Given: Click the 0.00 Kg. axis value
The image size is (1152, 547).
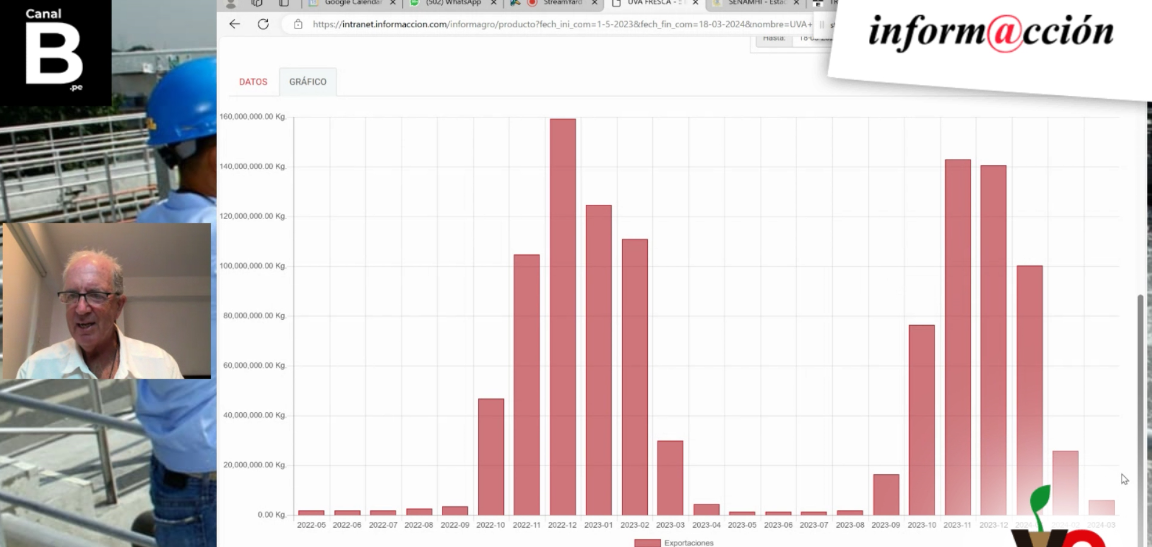Looking at the screenshot, I should coord(272,515).
